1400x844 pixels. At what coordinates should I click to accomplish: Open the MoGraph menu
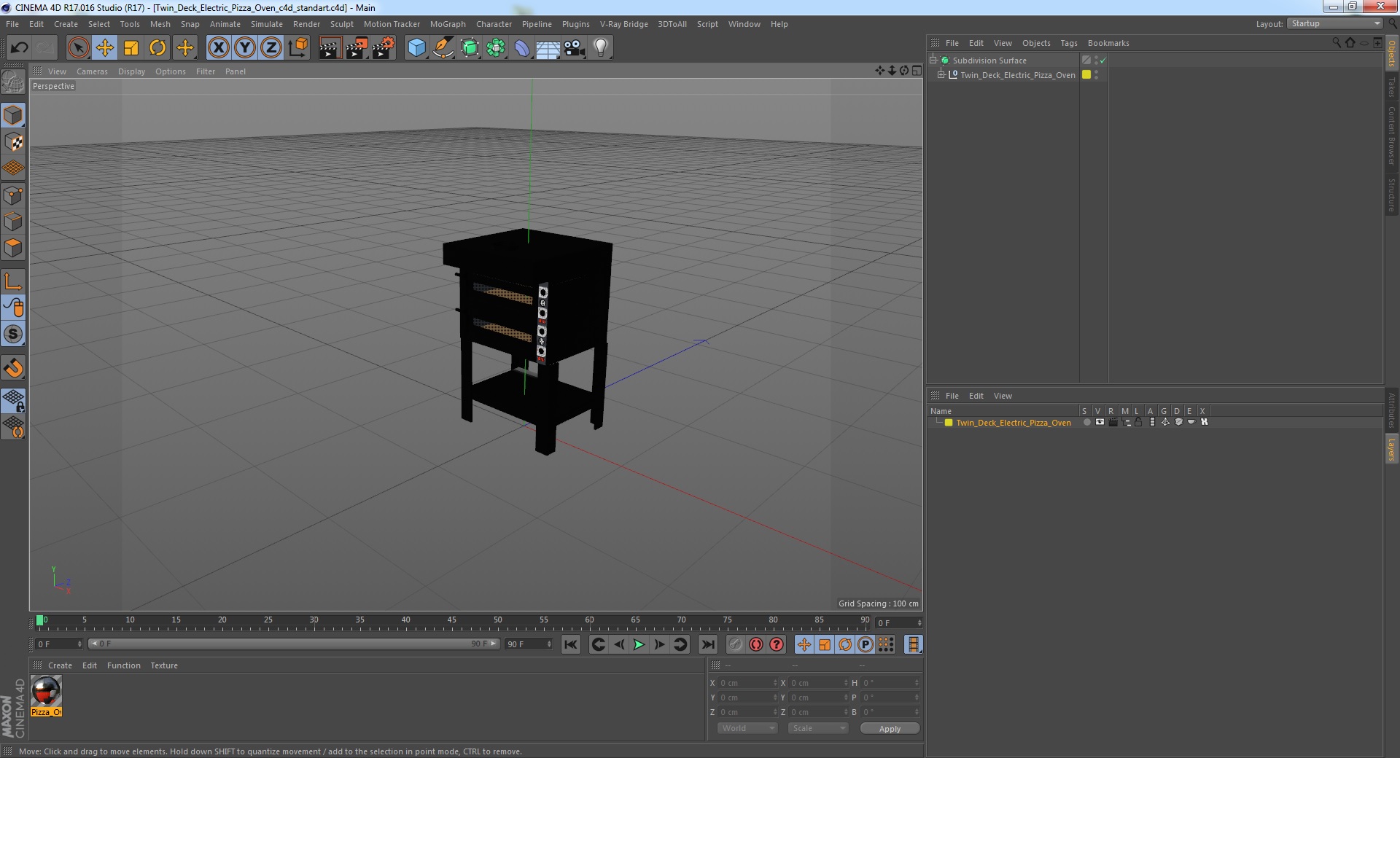click(447, 24)
